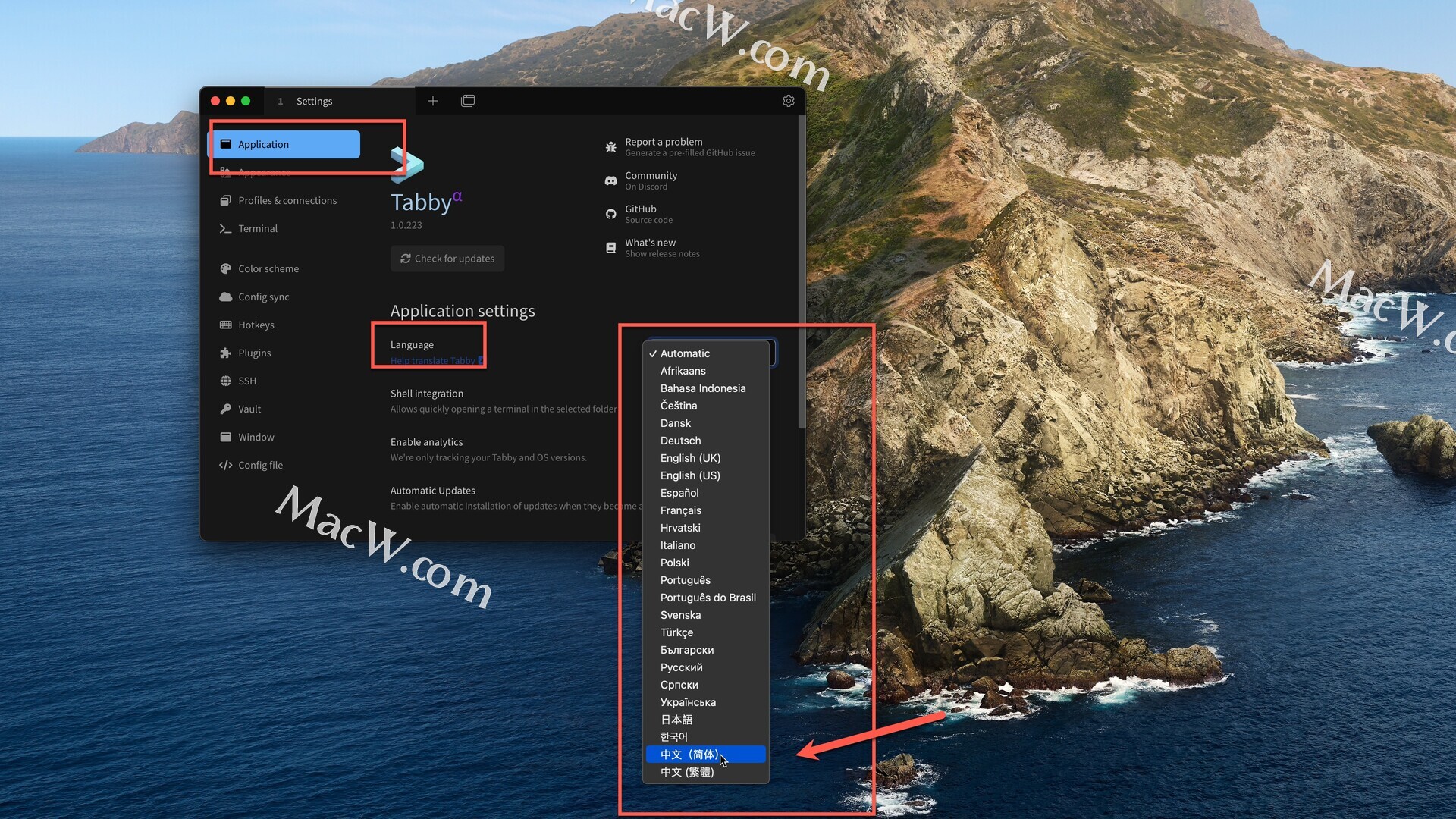Screen dimensions: 1456x819
Task: Open a new tab with plus icon
Action: tap(433, 101)
